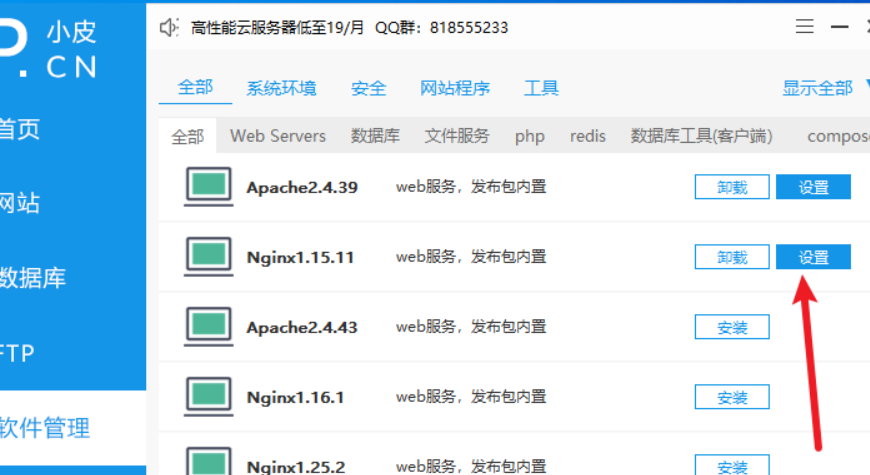This screenshot has height=475, width=870.
Task: Click the Nginx1.25.2 monitor icon
Action: coord(208,462)
